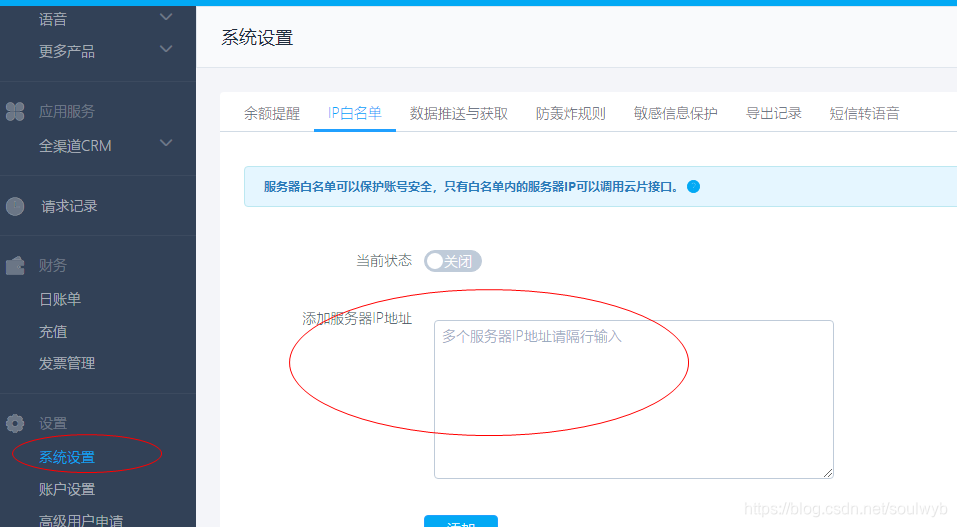This screenshot has width=957, height=527.
Task: Click the 请求记录 clock icon
Action: click(x=15, y=206)
